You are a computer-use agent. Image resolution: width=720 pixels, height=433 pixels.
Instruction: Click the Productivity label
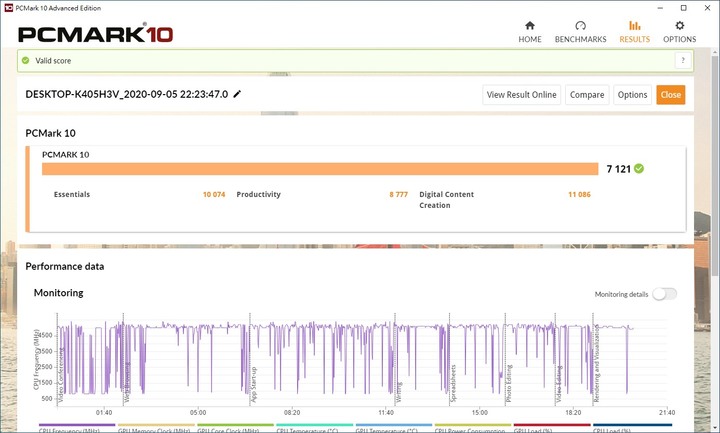click(258, 194)
